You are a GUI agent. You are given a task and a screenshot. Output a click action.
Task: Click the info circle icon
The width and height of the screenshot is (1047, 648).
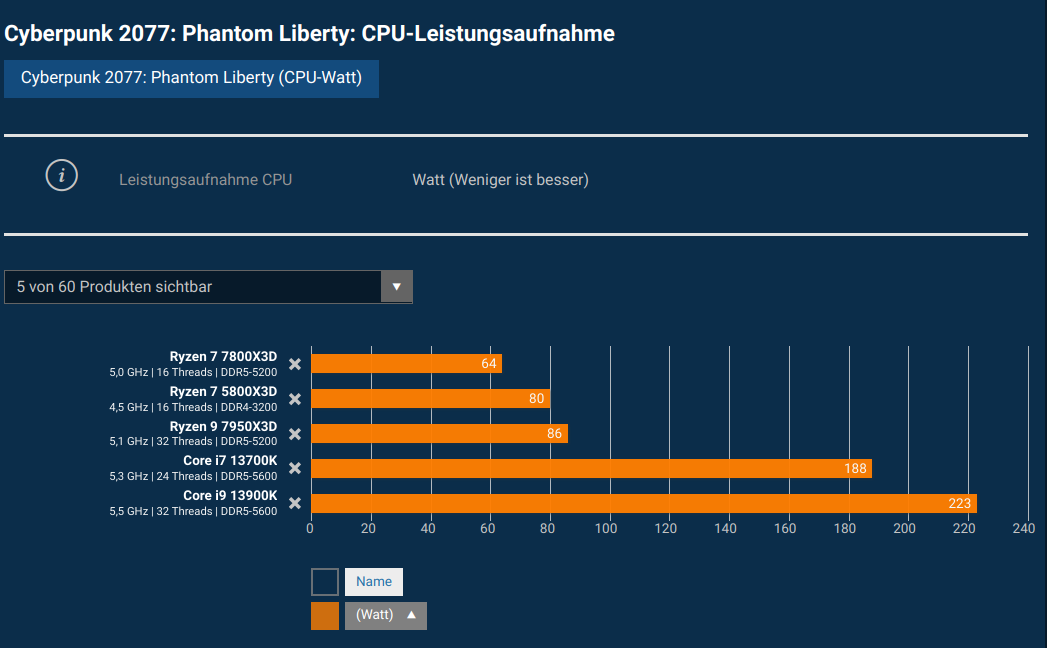pos(61,176)
